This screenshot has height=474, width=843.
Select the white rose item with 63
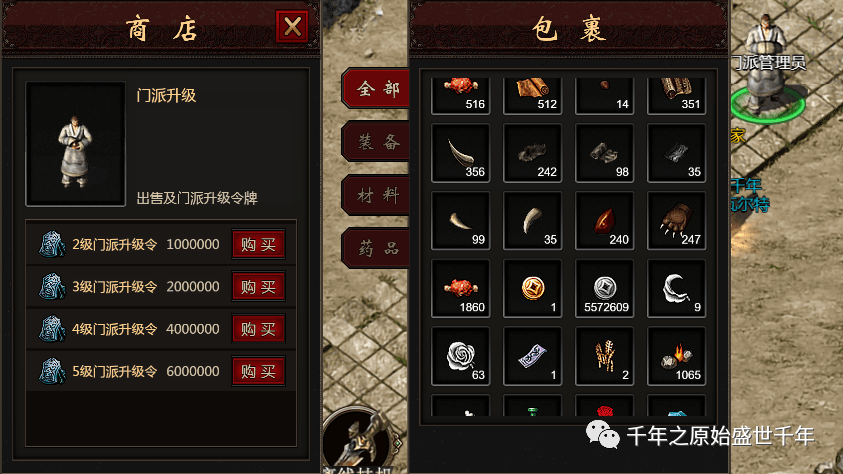[461, 356]
